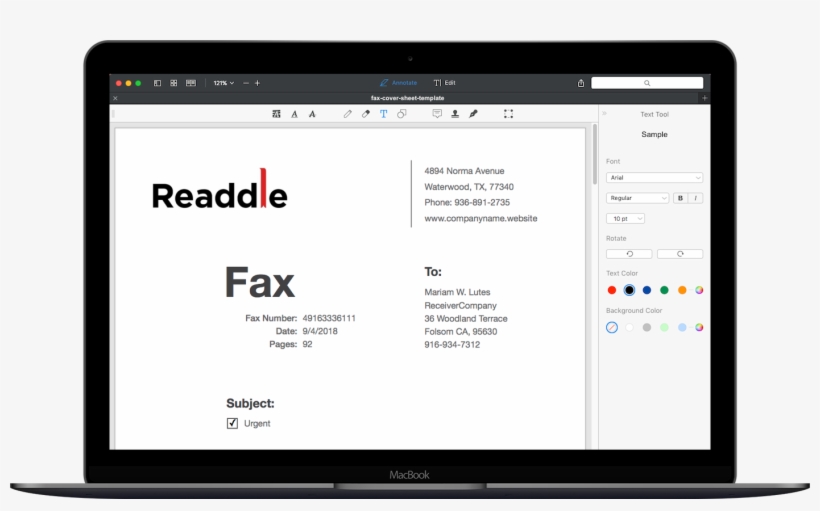Click the 36 Woodland Terrace line
Viewport: 820px width, 511px height.
(465, 319)
